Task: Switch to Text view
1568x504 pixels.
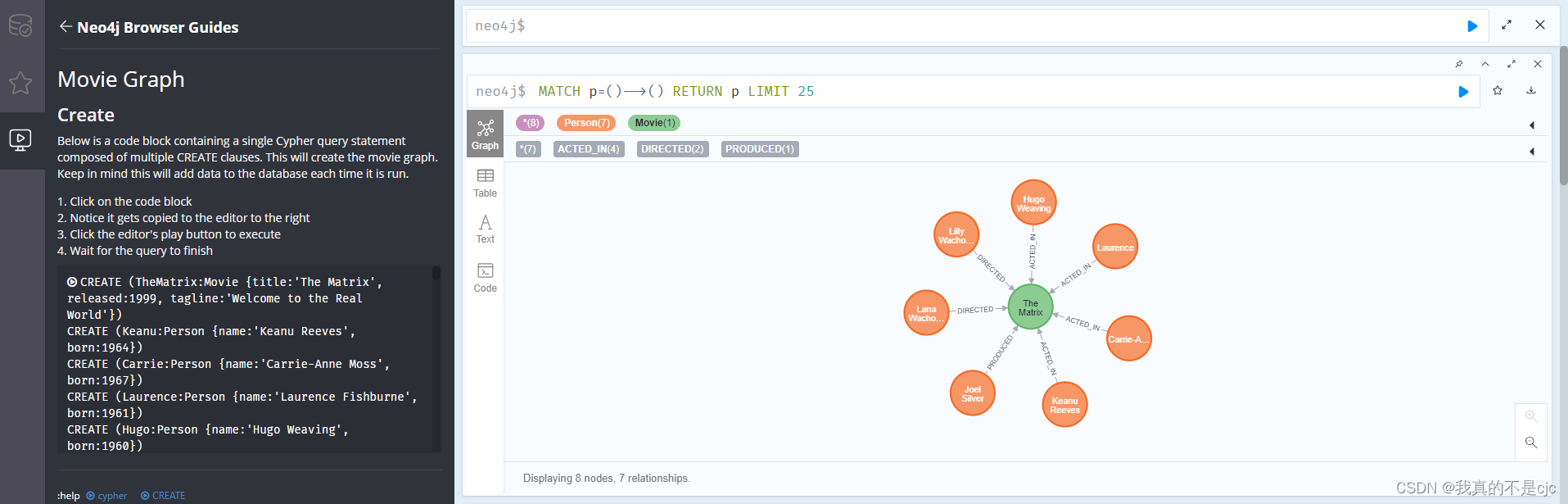Action: pyautogui.click(x=485, y=229)
